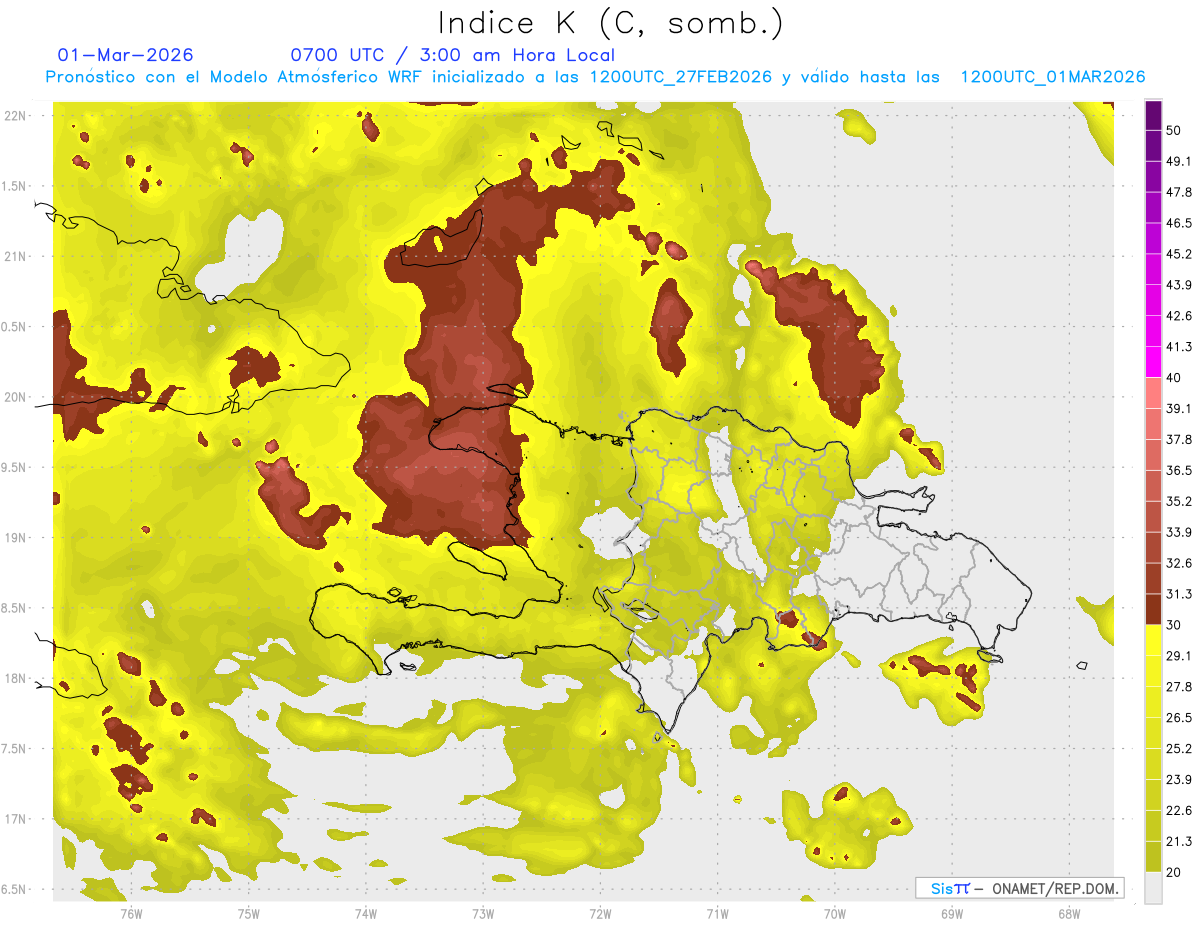Click the colorbar value "47.8"

click(x=1179, y=192)
